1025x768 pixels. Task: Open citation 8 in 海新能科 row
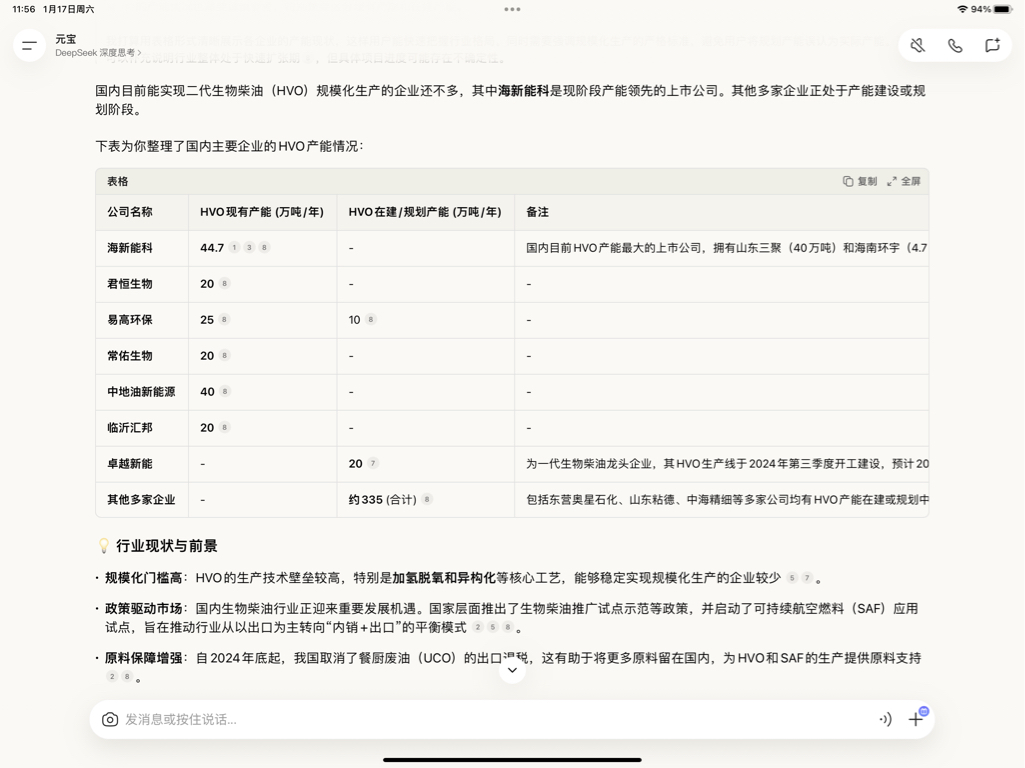pyautogui.click(x=264, y=248)
